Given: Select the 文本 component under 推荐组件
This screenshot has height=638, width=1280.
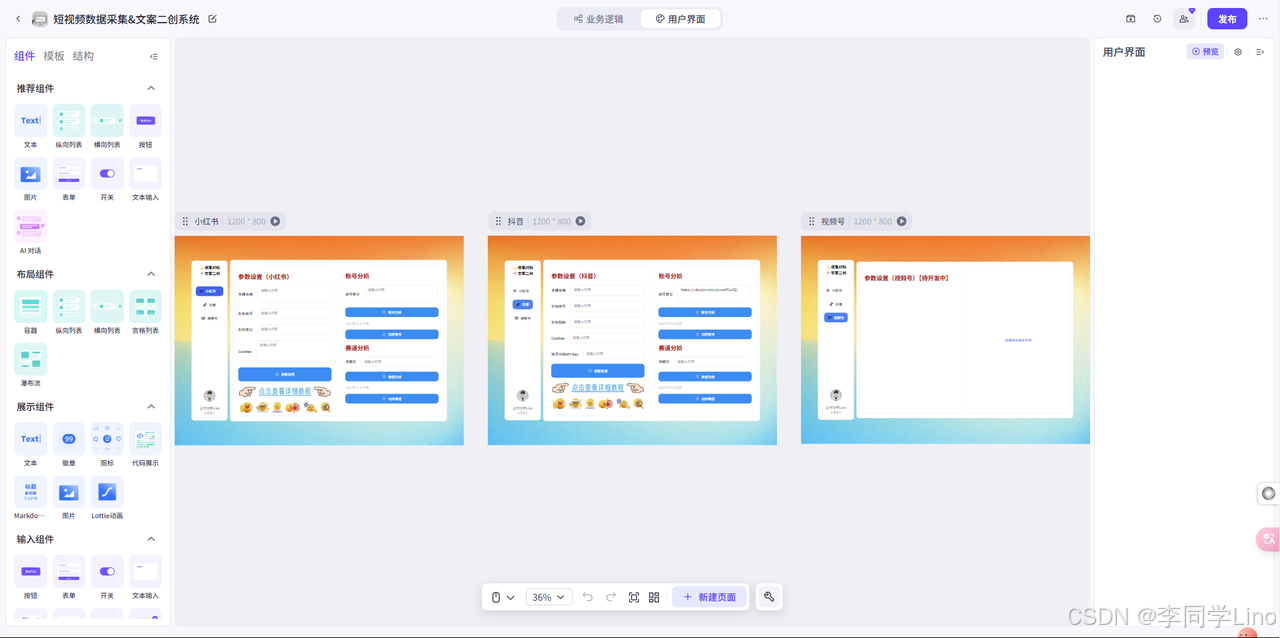Looking at the screenshot, I should pyautogui.click(x=30, y=127).
